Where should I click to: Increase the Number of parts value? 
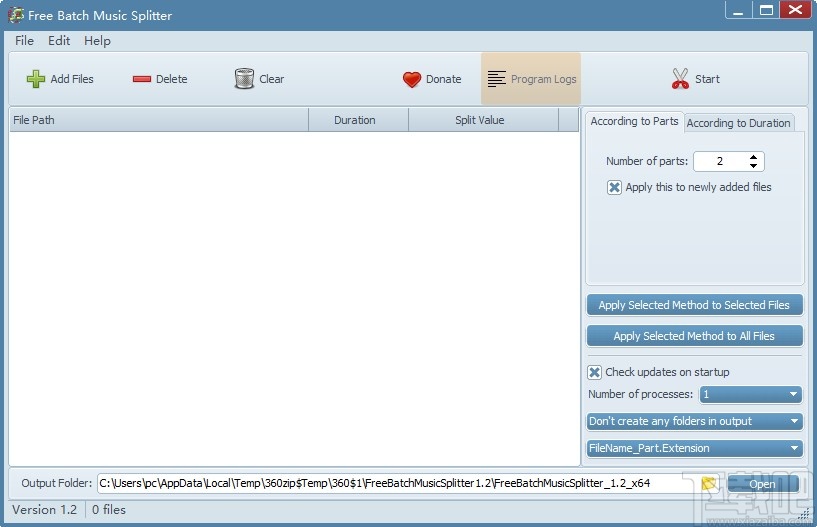click(x=753, y=157)
